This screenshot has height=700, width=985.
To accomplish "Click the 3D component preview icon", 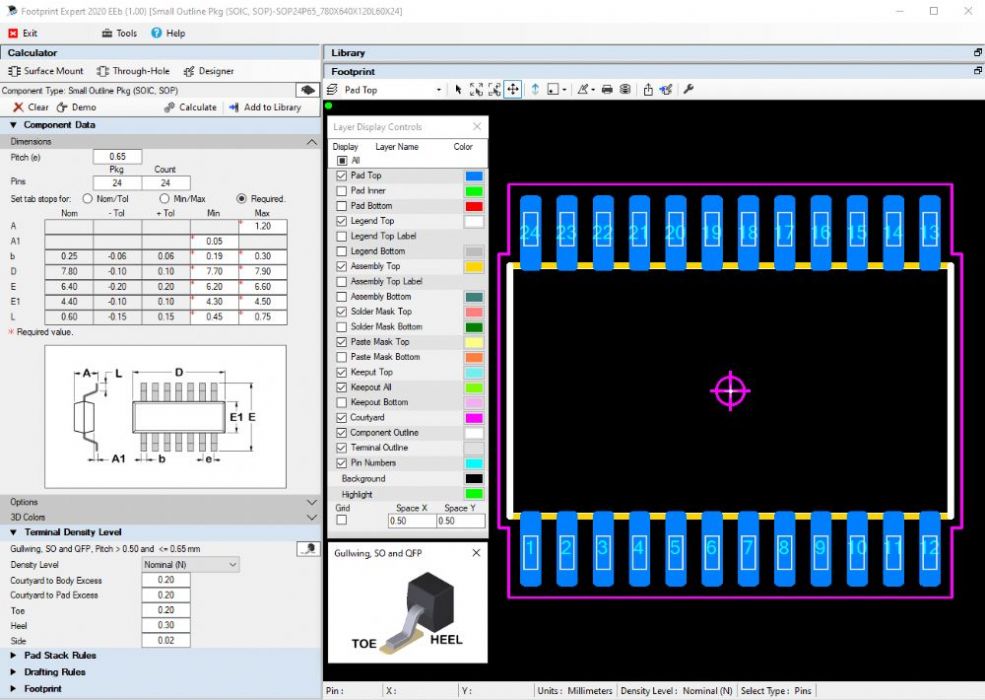I will (307, 90).
